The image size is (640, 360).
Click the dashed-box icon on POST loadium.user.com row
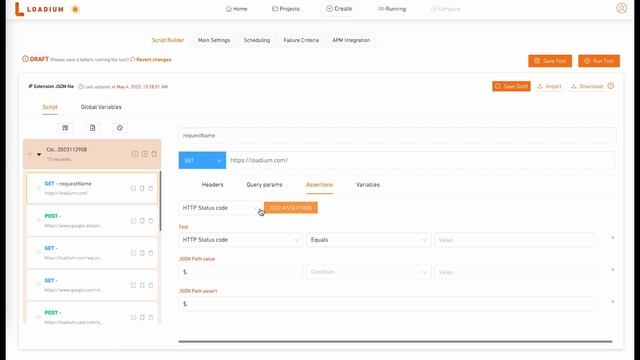(133, 317)
